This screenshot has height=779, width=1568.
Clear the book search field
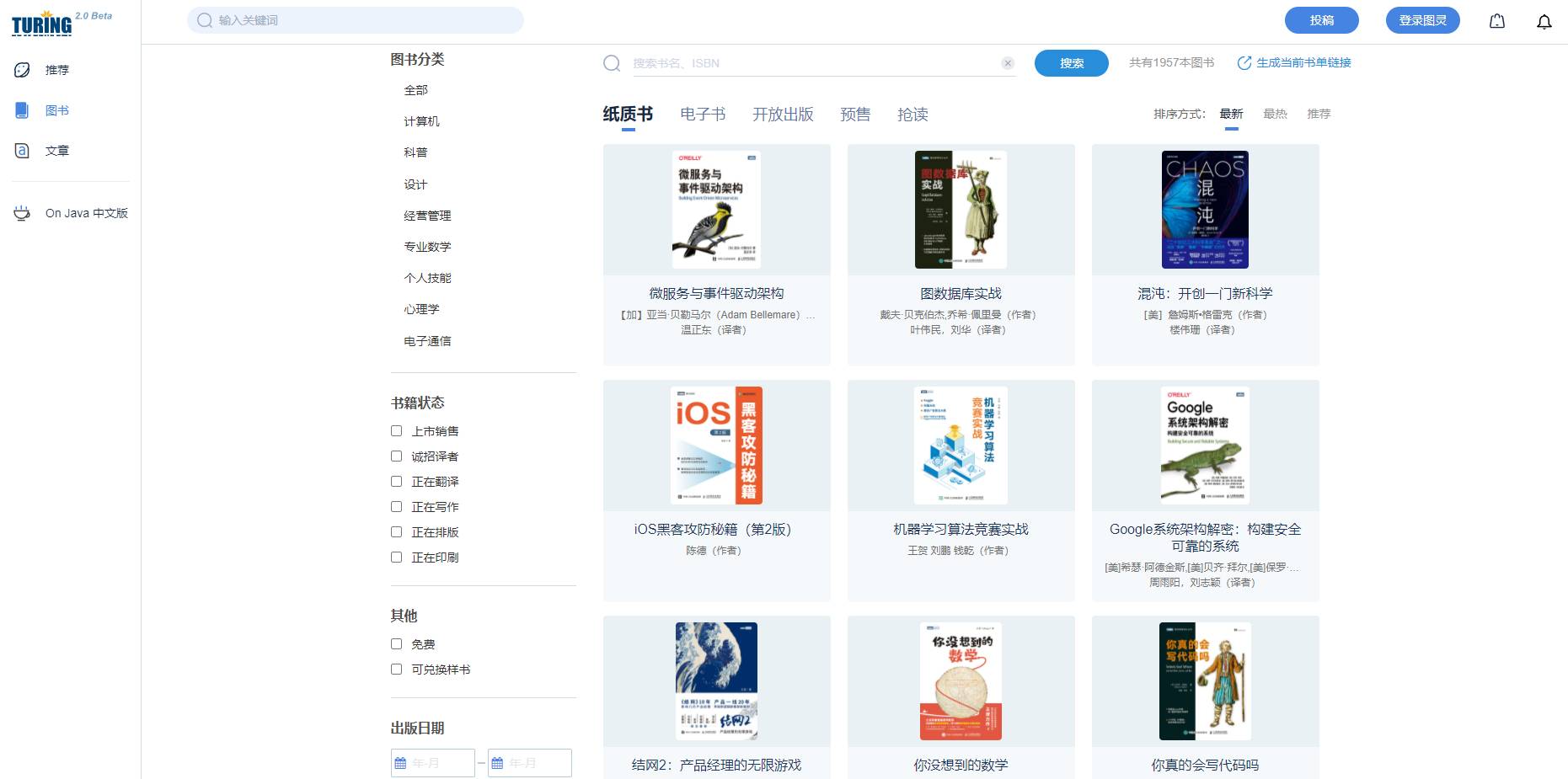[x=1008, y=63]
